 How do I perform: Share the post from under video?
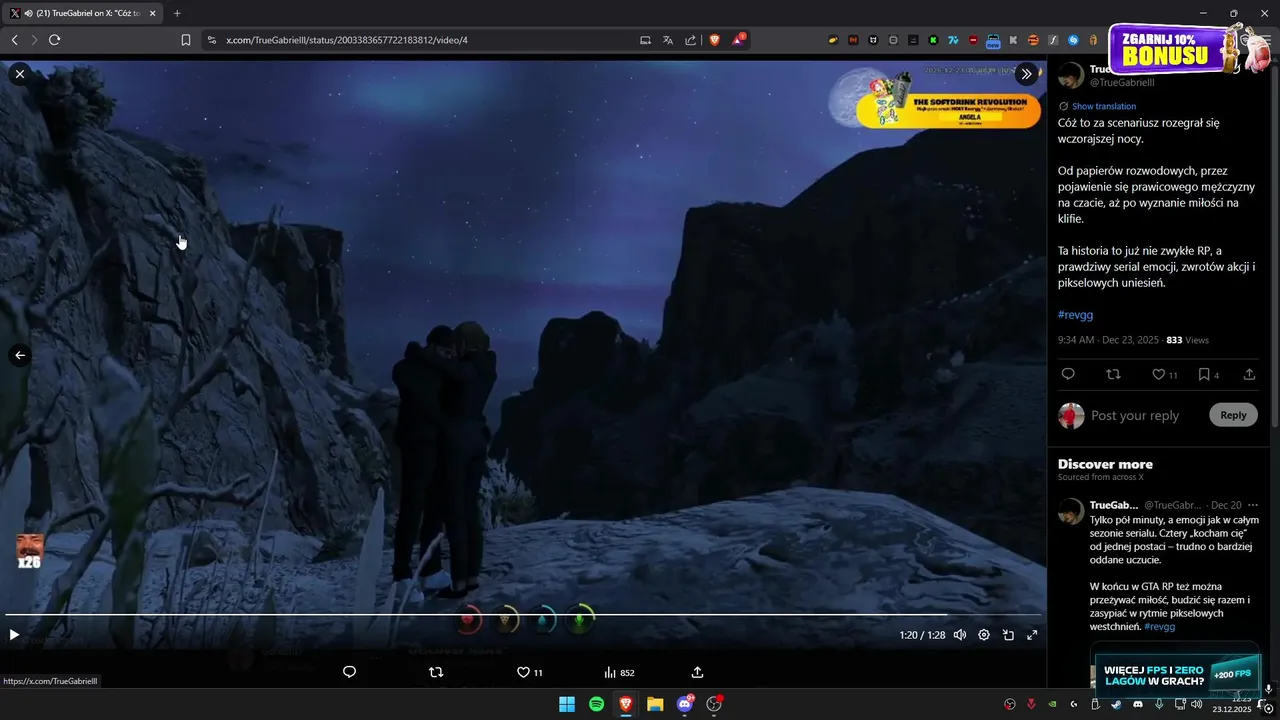click(697, 672)
